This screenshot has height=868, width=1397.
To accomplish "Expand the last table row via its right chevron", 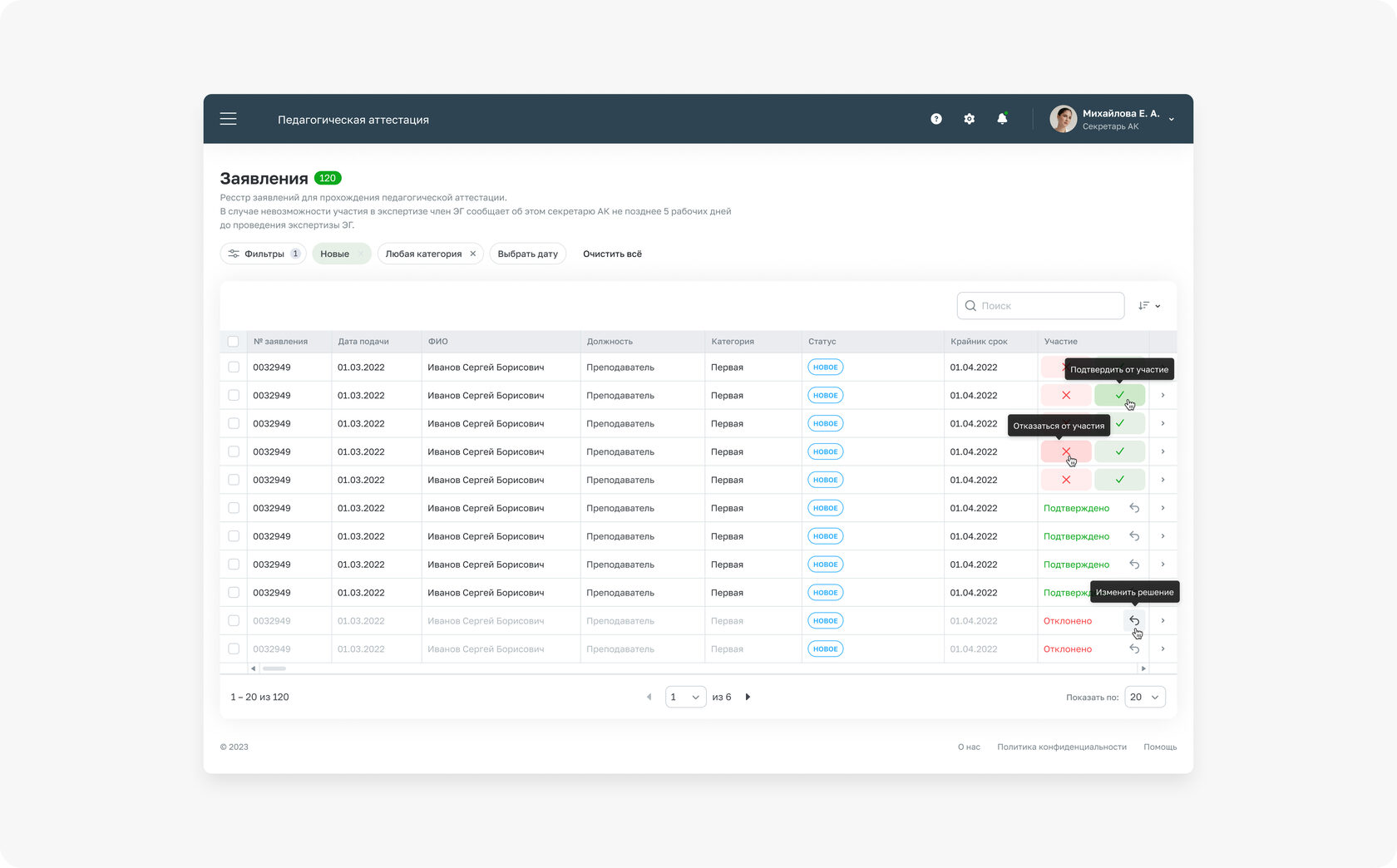I will point(1163,649).
